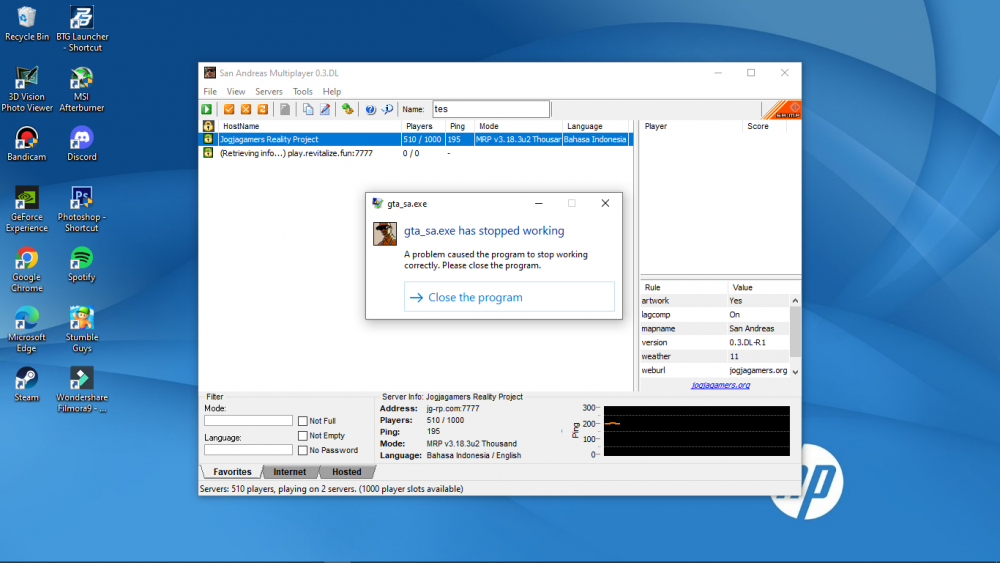This screenshot has height=563, width=1000.
Task: Select the Spotify desktop icon
Action: (82, 264)
